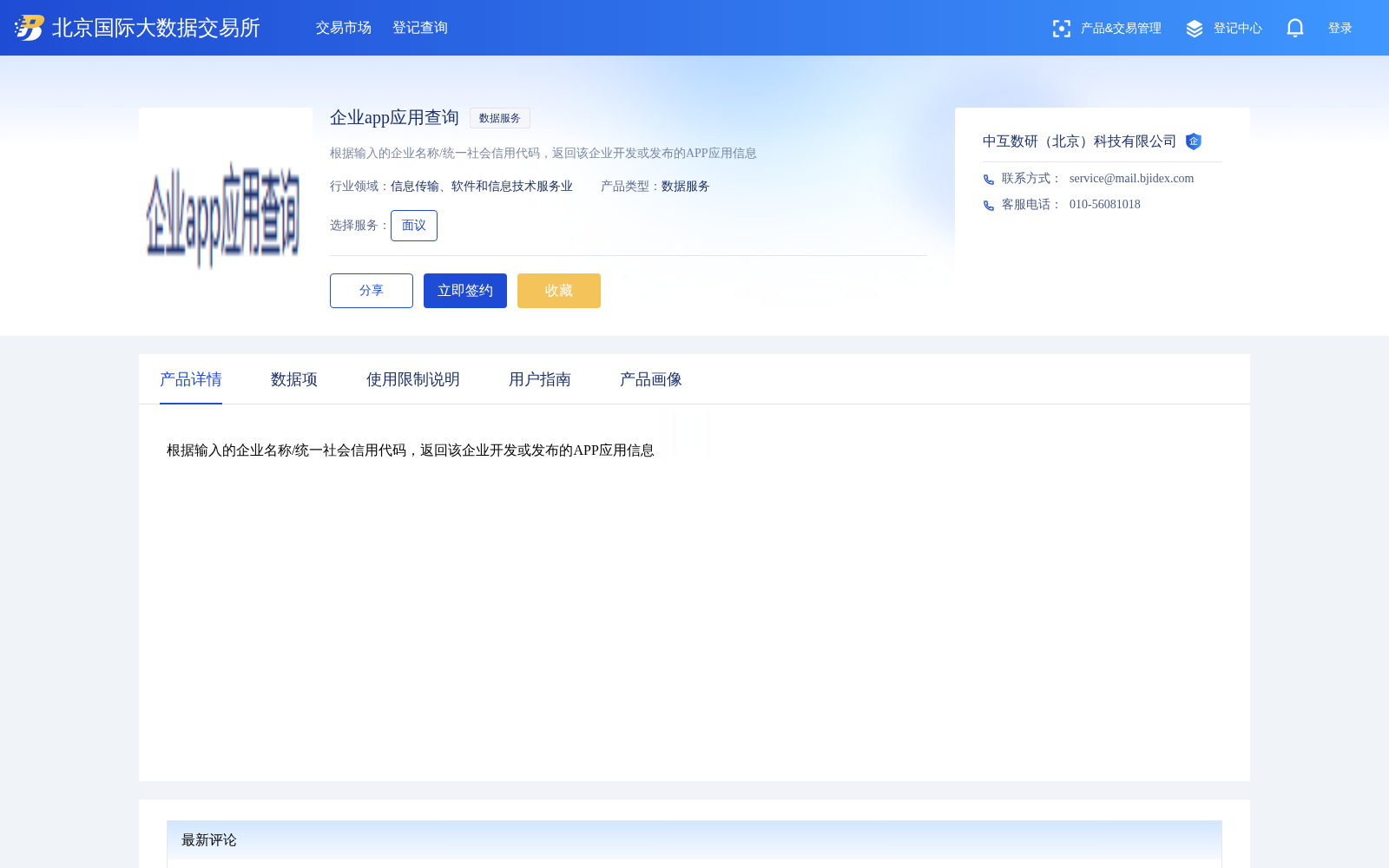
Task: Click the 收藏 button
Action: pyautogui.click(x=559, y=291)
